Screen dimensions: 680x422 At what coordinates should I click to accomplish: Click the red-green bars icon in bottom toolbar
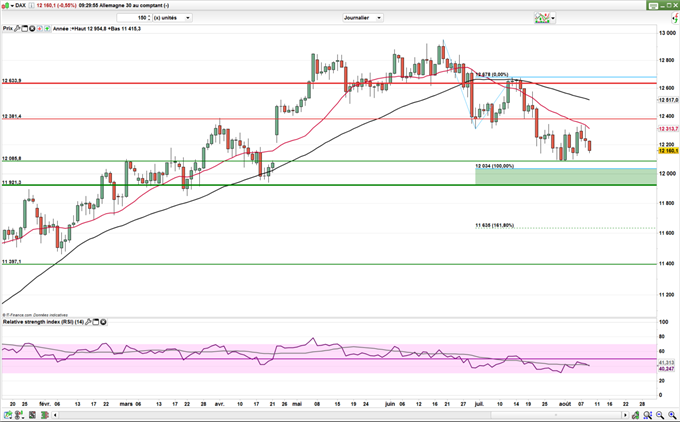(x=43, y=415)
